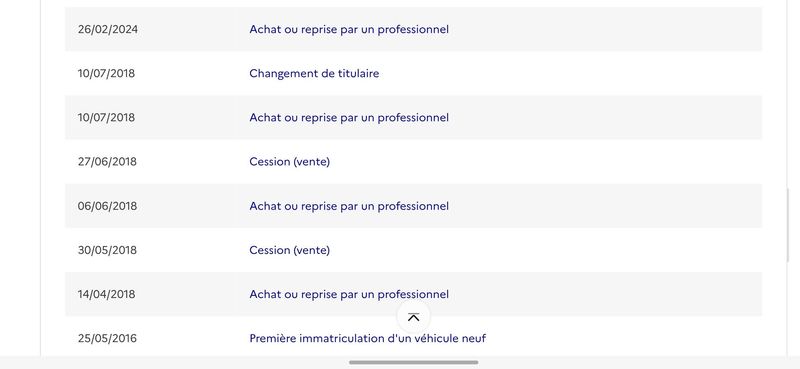Select the 26/02/2024 Achat ou reprise entry
800x369 pixels.
pyautogui.click(x=349, y=30)
